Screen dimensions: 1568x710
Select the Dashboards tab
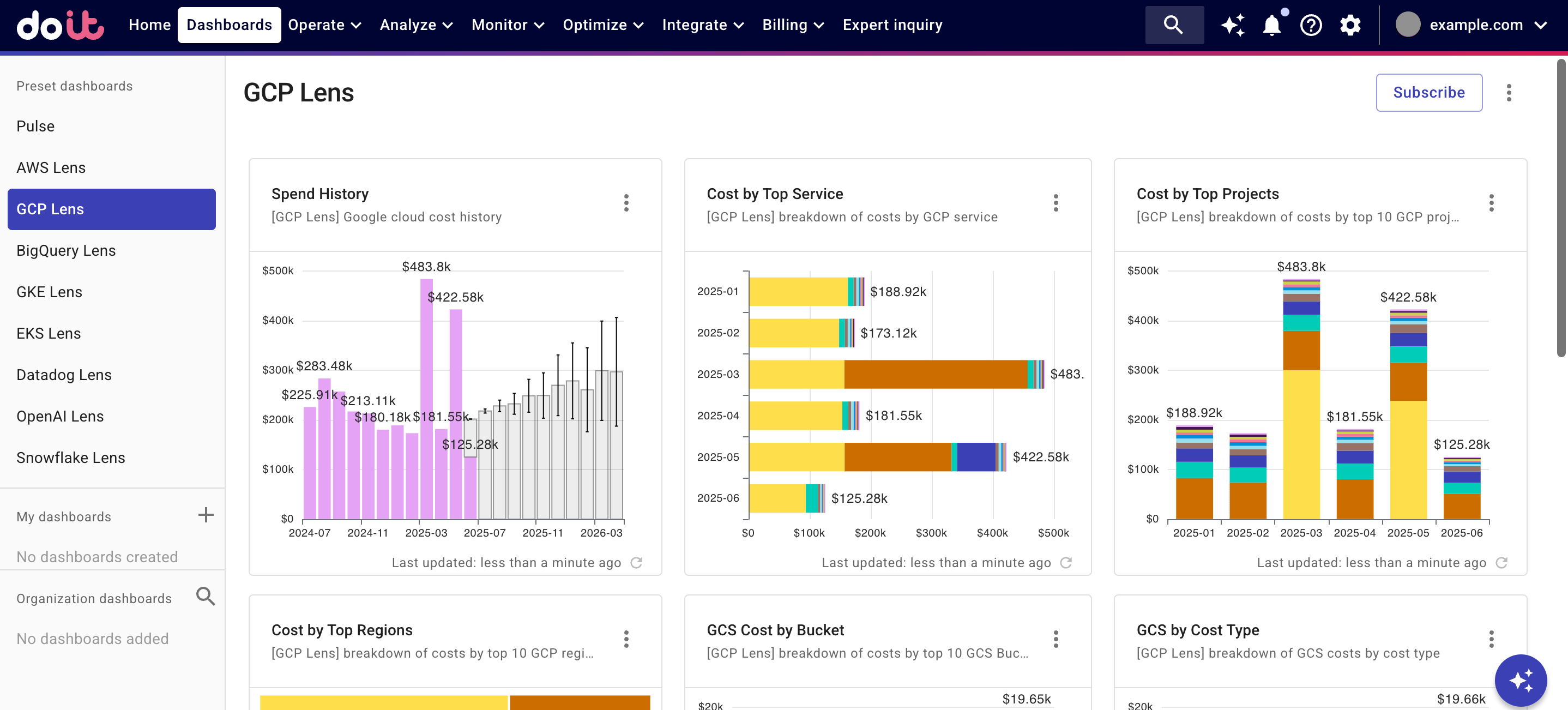(x=229, y=25)
